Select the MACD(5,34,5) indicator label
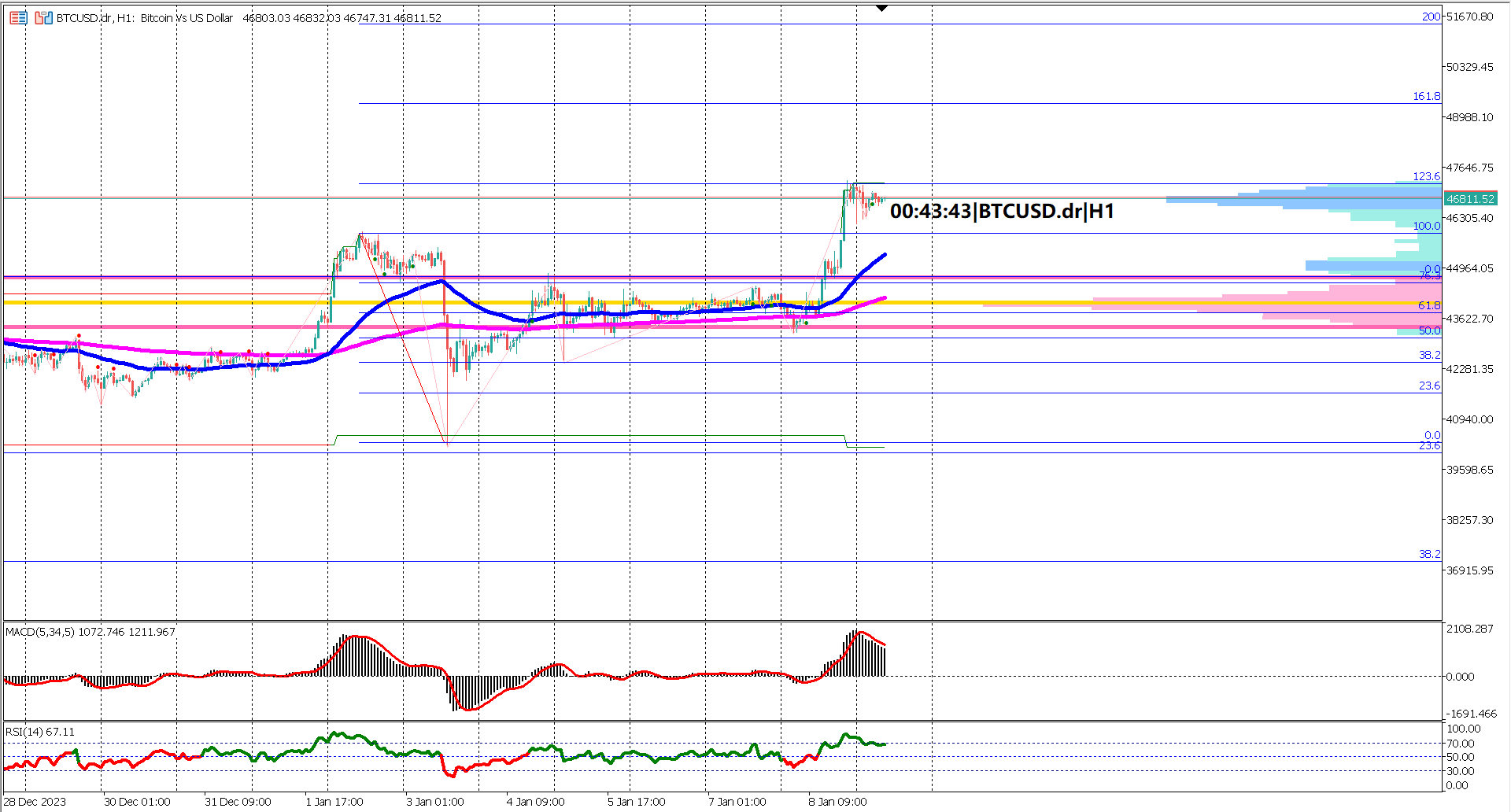 click(90, 632)
